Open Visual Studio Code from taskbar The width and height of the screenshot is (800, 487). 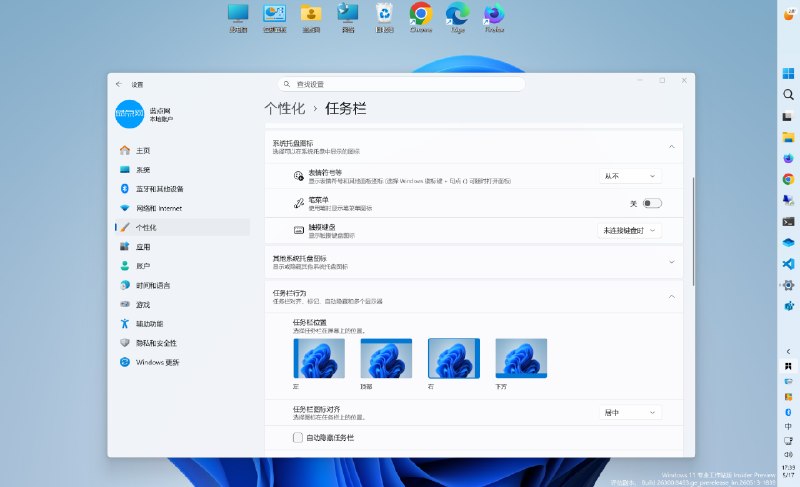point(788,264)
